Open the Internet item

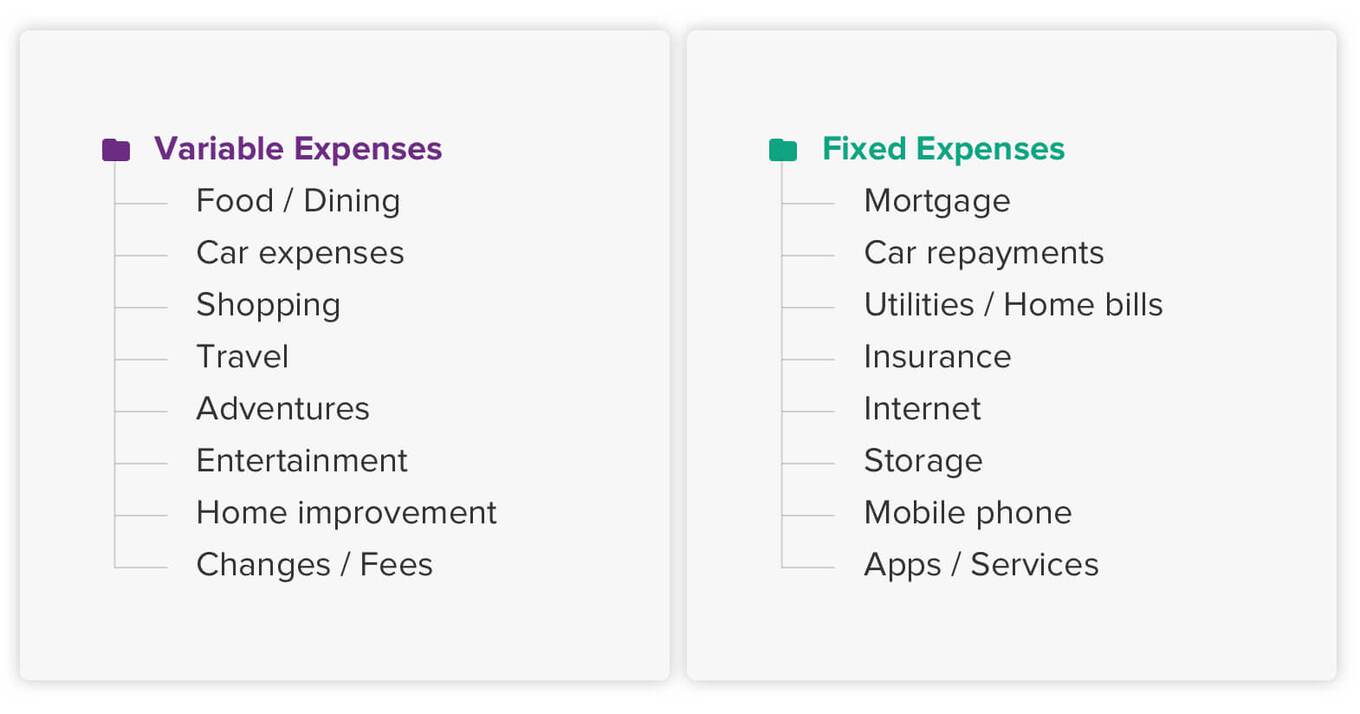pos(922,409)
